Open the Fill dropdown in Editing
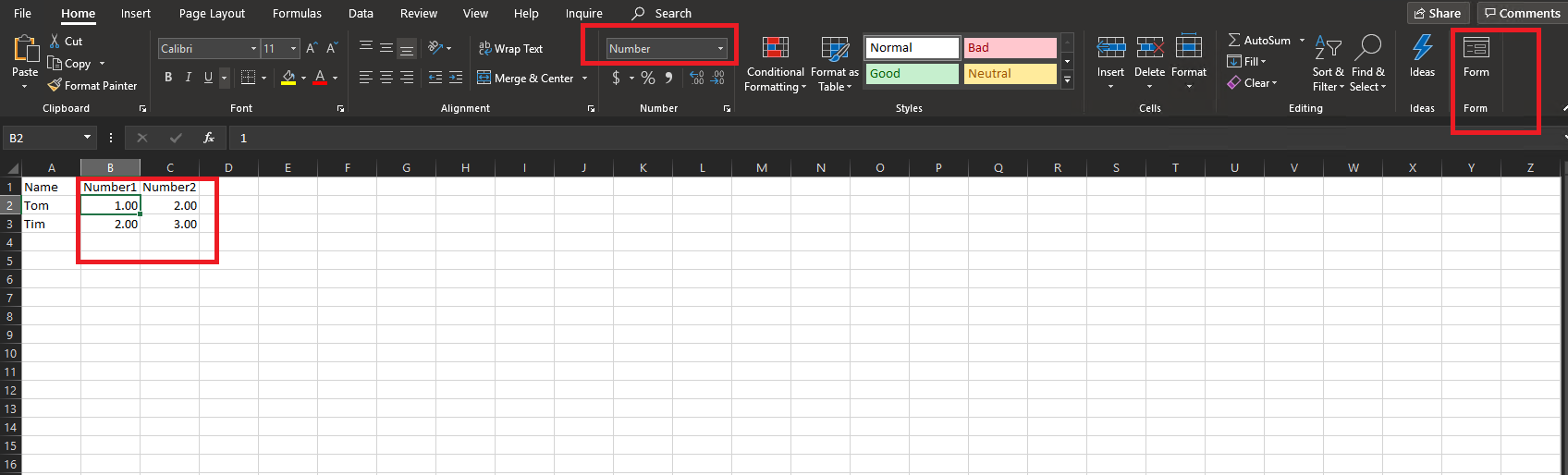This screenshot has height=475, width=1568. coord(1246,62)
